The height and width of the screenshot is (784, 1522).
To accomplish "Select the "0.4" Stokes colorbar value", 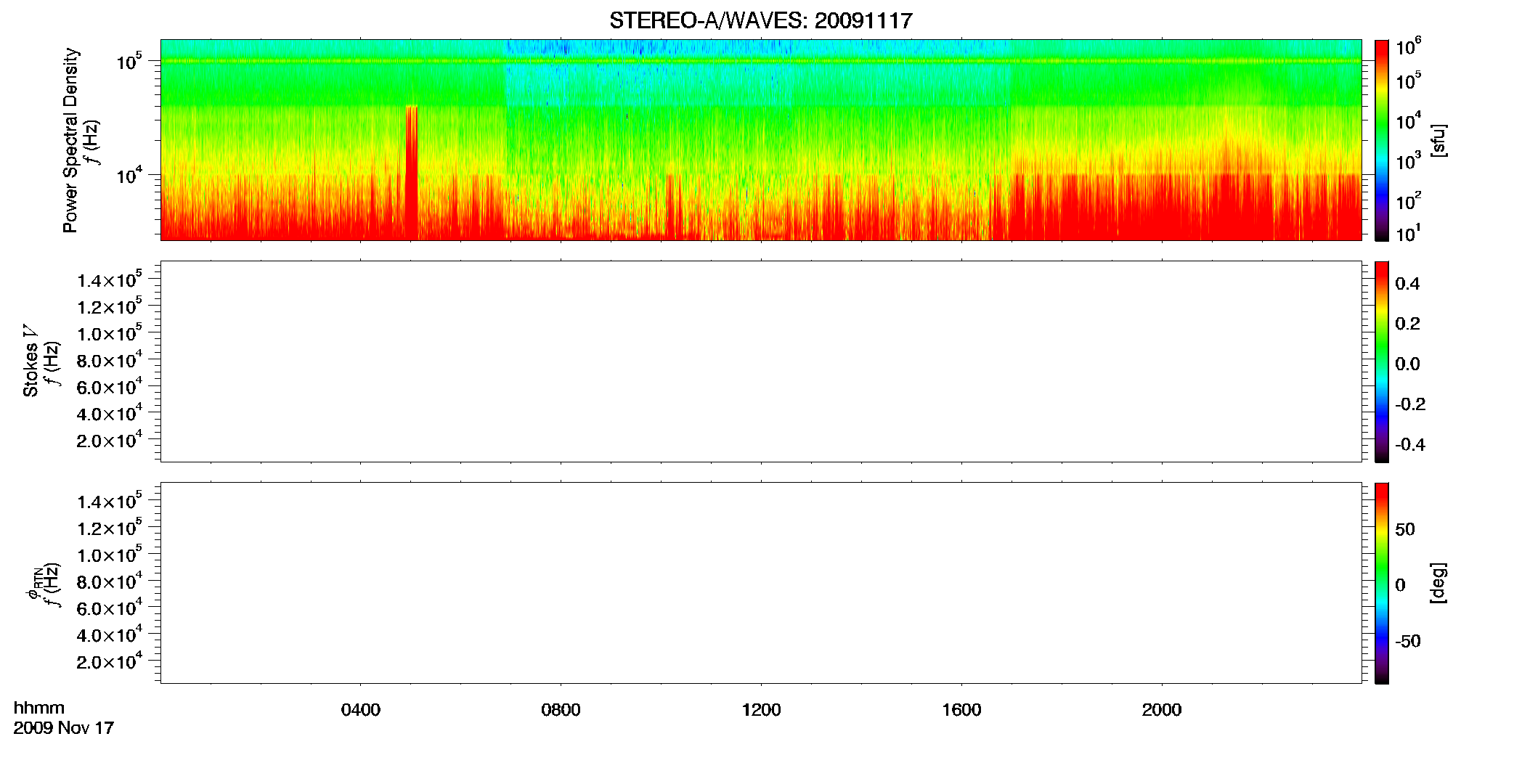I will [1407, 284].
